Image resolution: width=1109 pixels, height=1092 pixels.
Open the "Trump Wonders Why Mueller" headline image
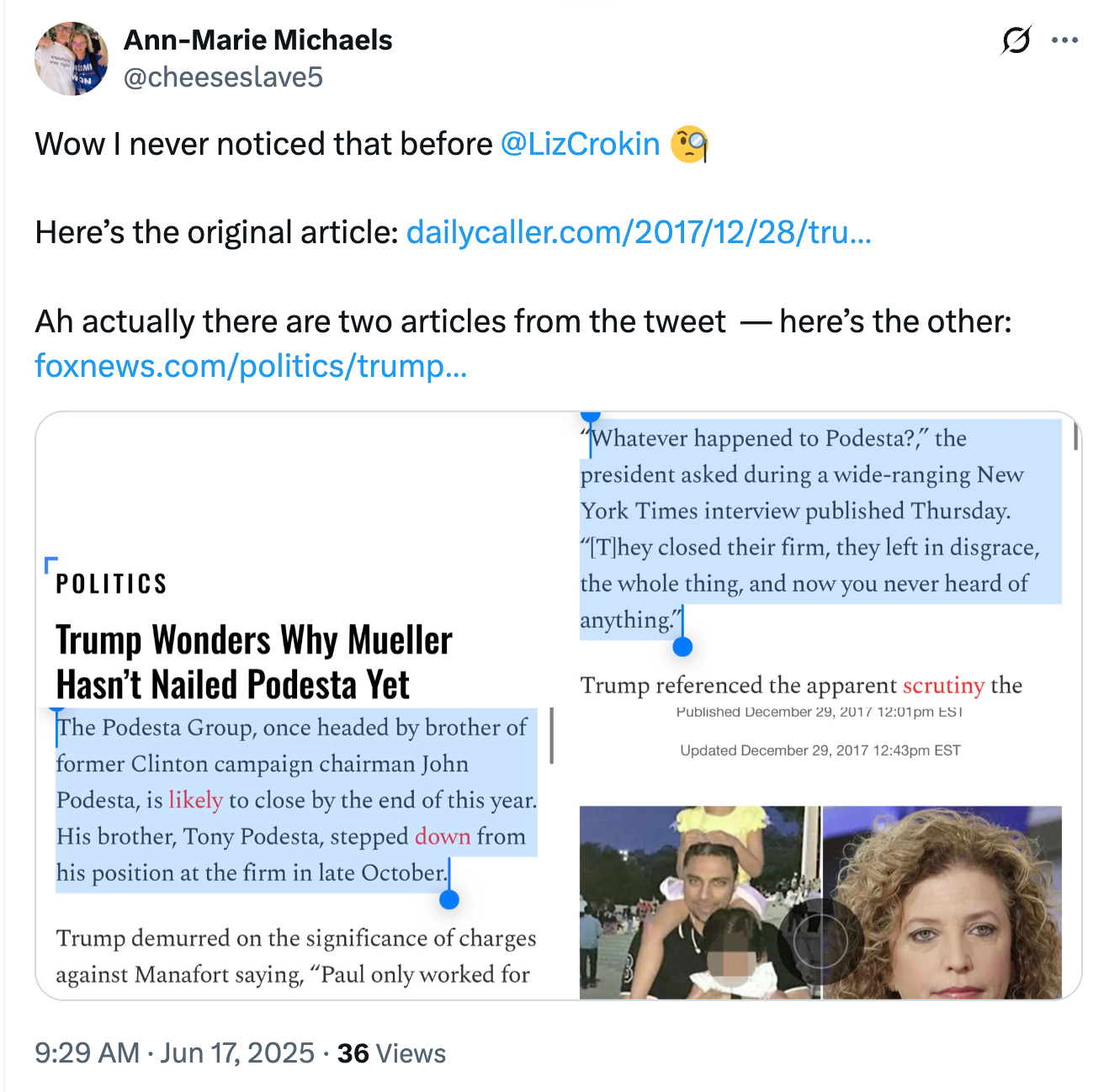tap(254, 662)
